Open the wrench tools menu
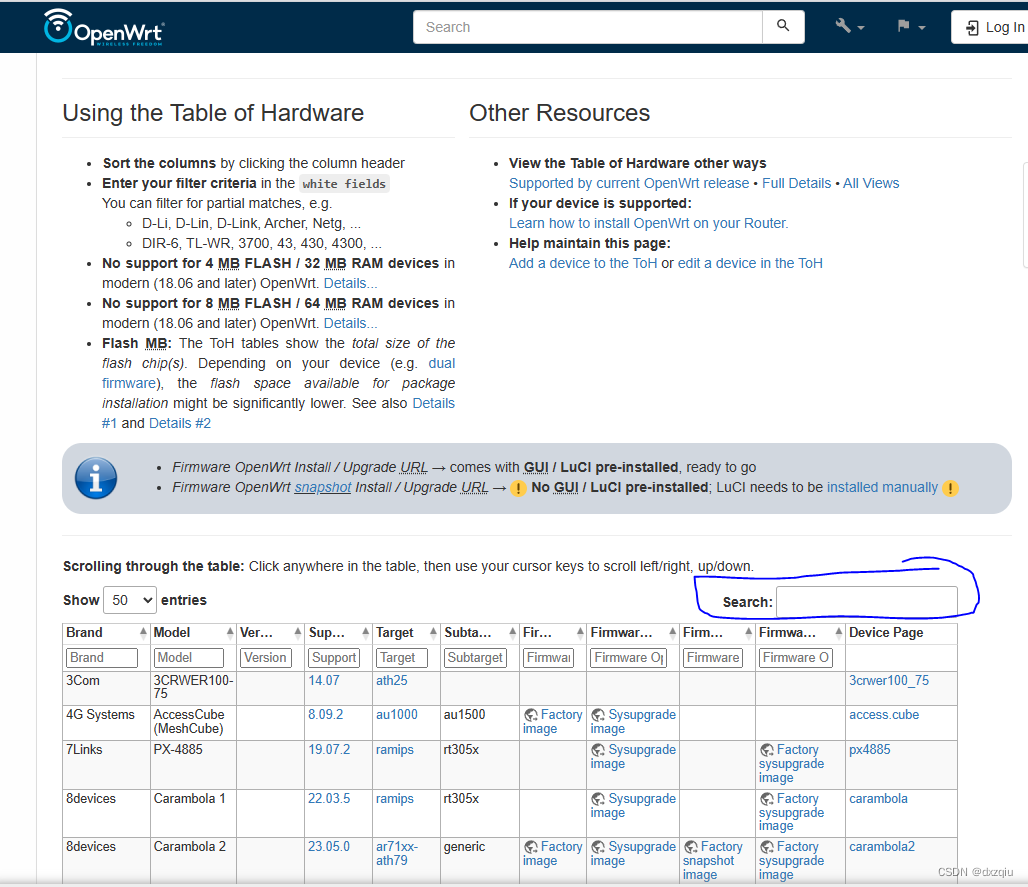The width and height of the screenshot is (1028, 887). pos(850,27)
